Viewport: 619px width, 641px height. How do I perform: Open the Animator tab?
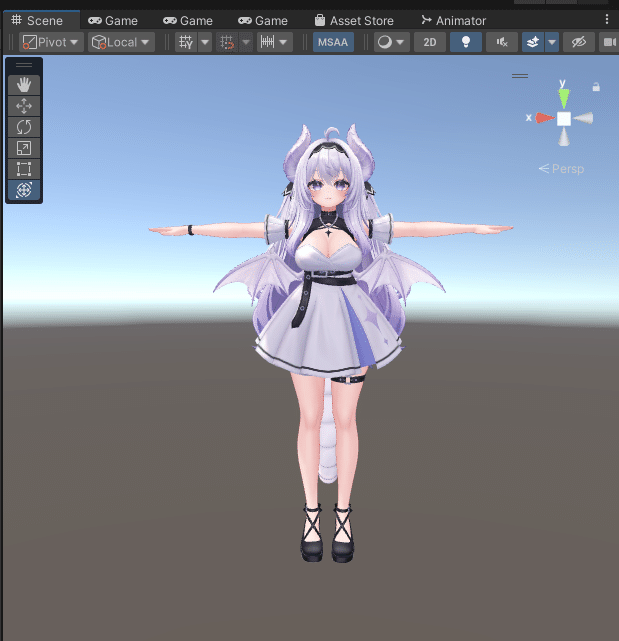[x=454, y=20]
